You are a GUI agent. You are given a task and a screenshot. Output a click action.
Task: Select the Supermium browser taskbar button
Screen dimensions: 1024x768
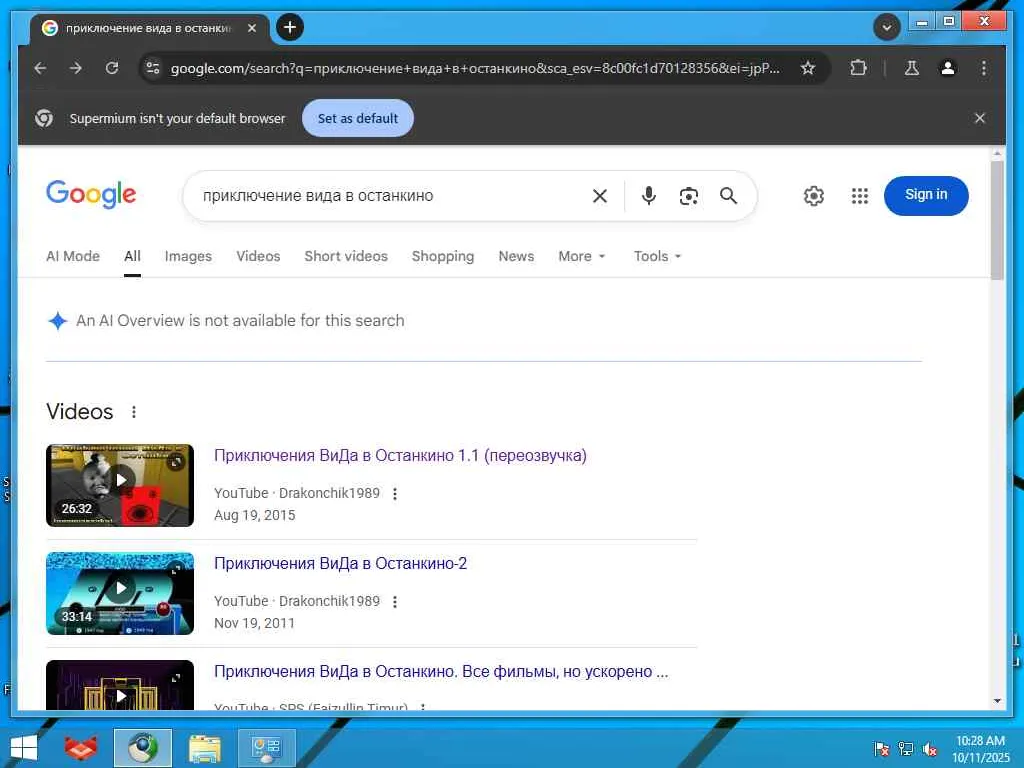(142, 748)
